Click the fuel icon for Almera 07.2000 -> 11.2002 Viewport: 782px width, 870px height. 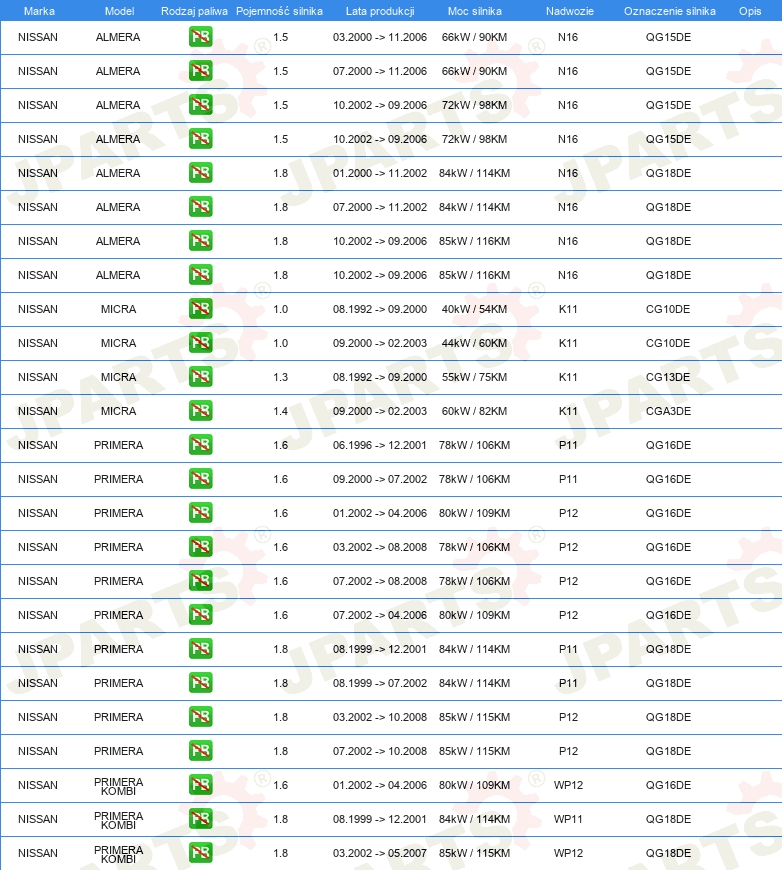[200, 207]
